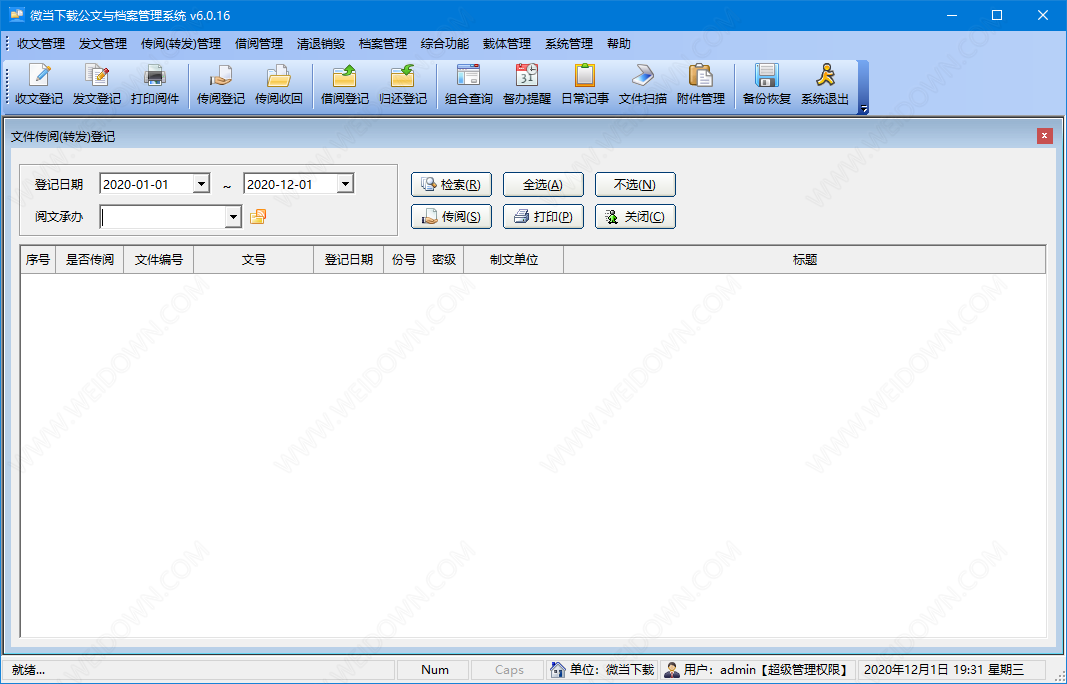Click the 归还登记 toolbar icon

coord(403,84)
